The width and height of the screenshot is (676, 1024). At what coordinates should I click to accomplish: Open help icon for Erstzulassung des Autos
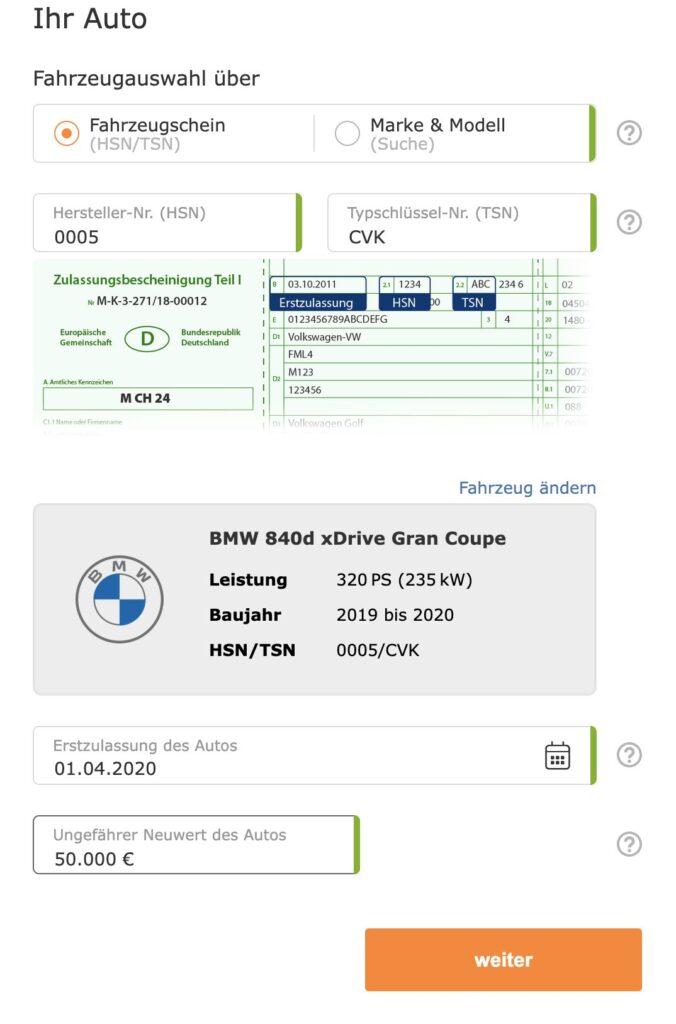coord(629,755)
